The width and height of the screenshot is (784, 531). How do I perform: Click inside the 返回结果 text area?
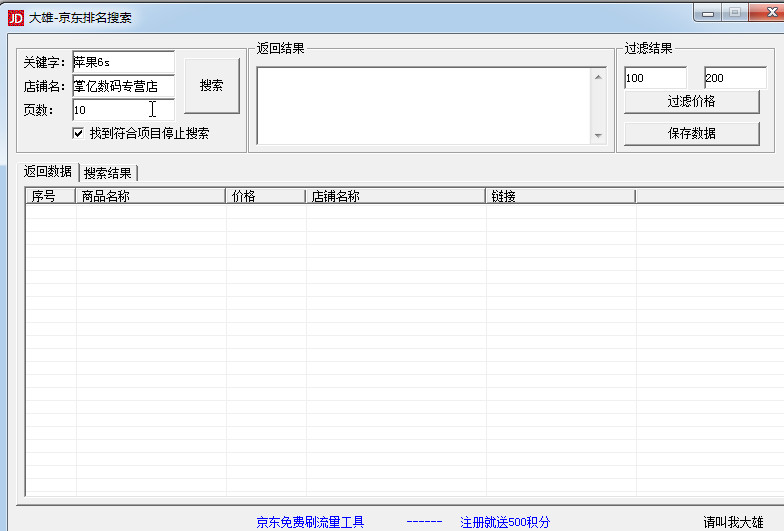[424, 106]
